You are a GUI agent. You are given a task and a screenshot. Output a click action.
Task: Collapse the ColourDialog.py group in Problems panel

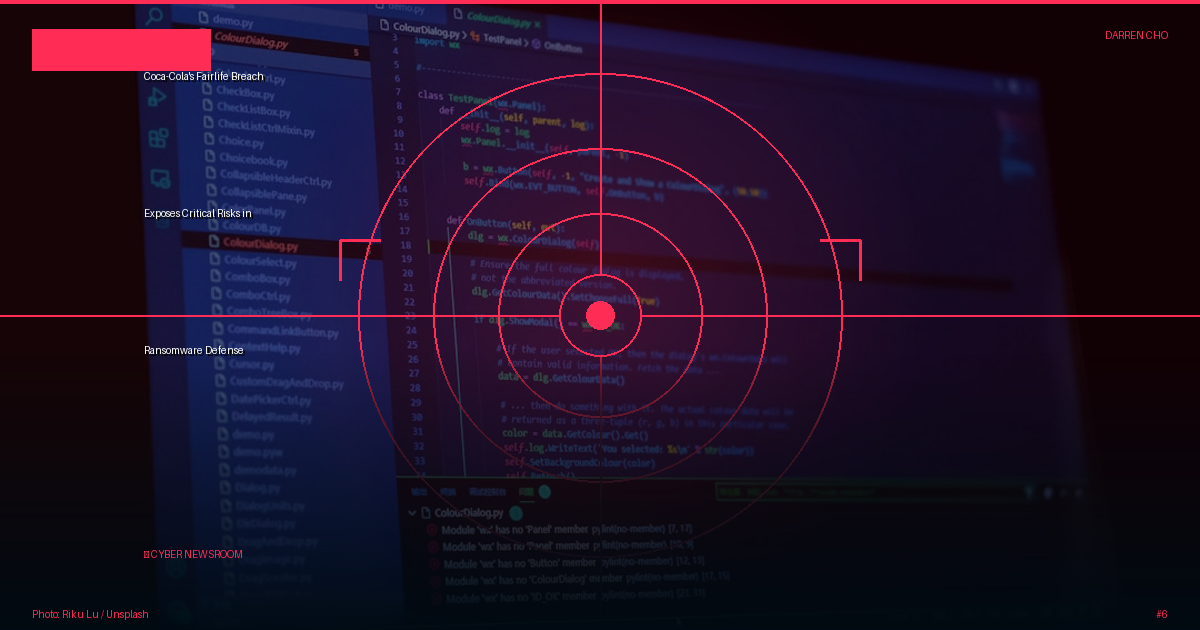click(413, 513)
